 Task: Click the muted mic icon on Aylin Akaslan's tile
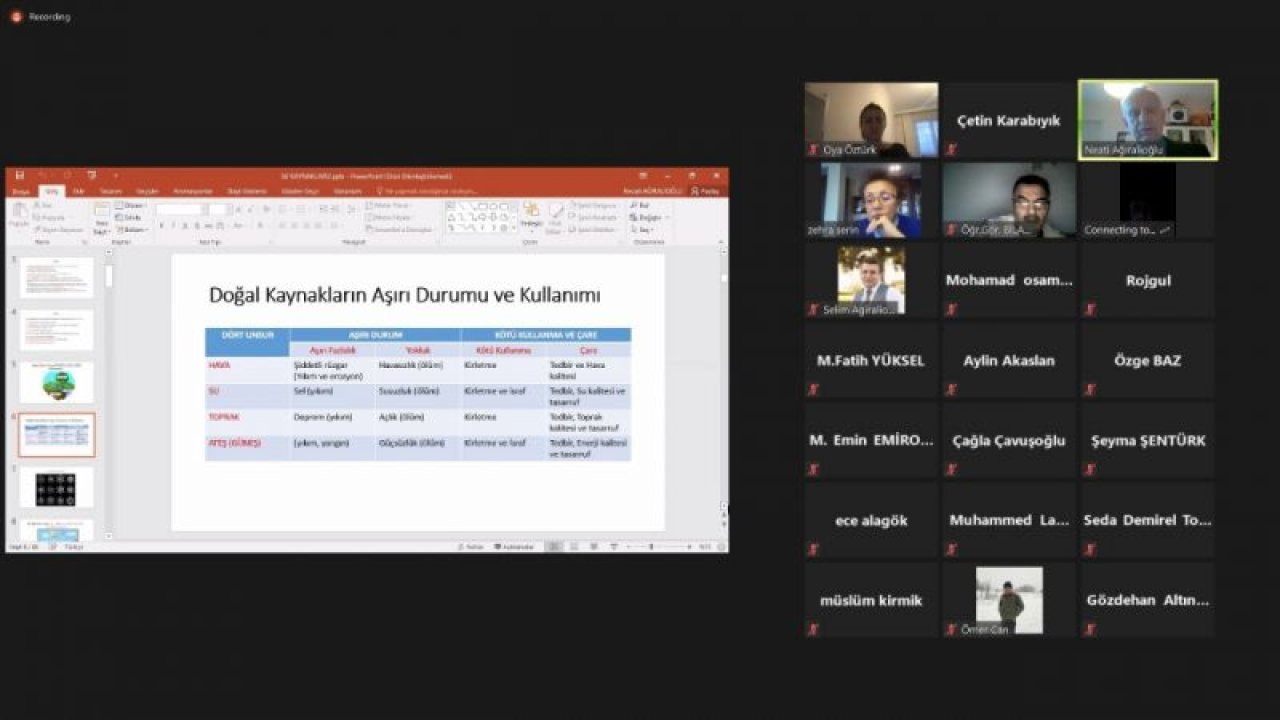click(951, 389)
